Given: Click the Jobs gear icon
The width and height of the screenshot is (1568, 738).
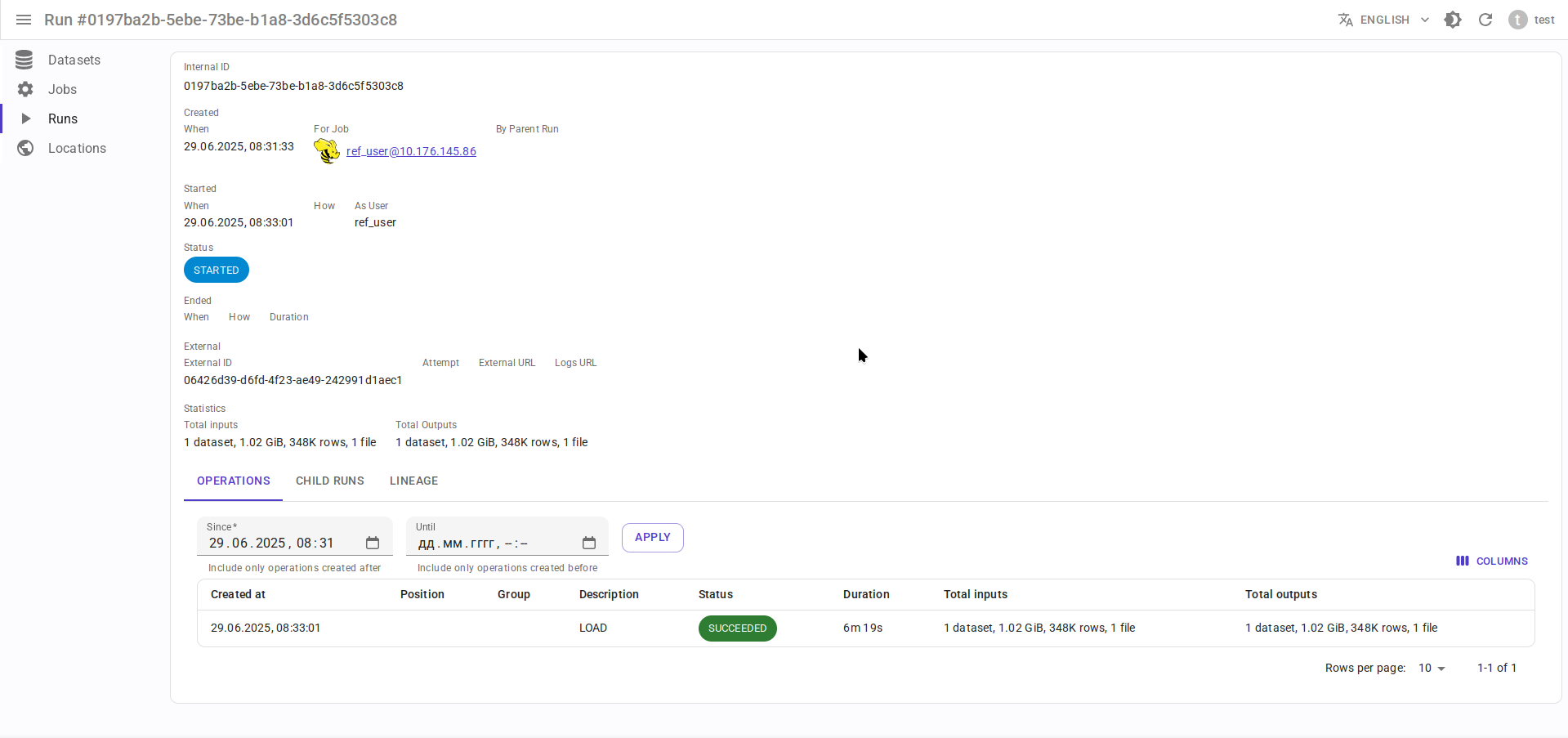Looking at the screenshot, I should click(25, 89).
